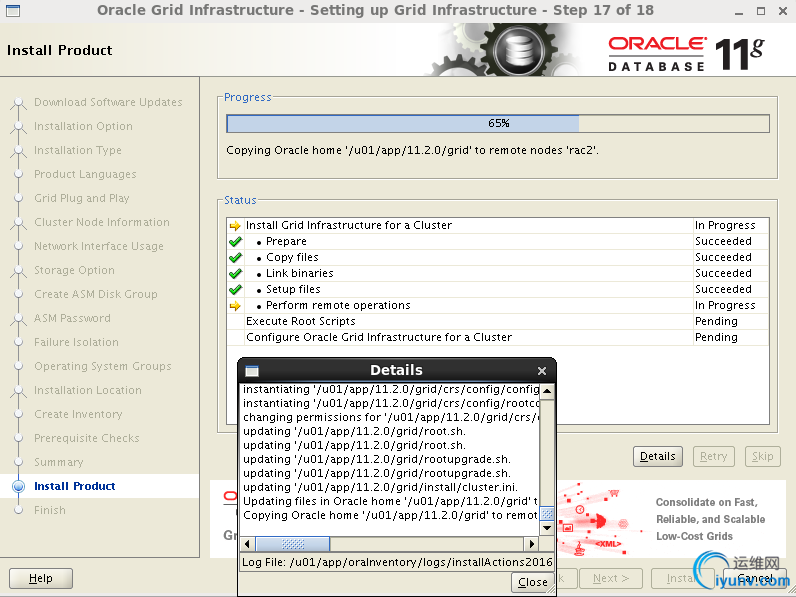The height and width of the screenshot is (597, 796).
Task: Click the 65% progress bar
Action: (x=498, y=123)
